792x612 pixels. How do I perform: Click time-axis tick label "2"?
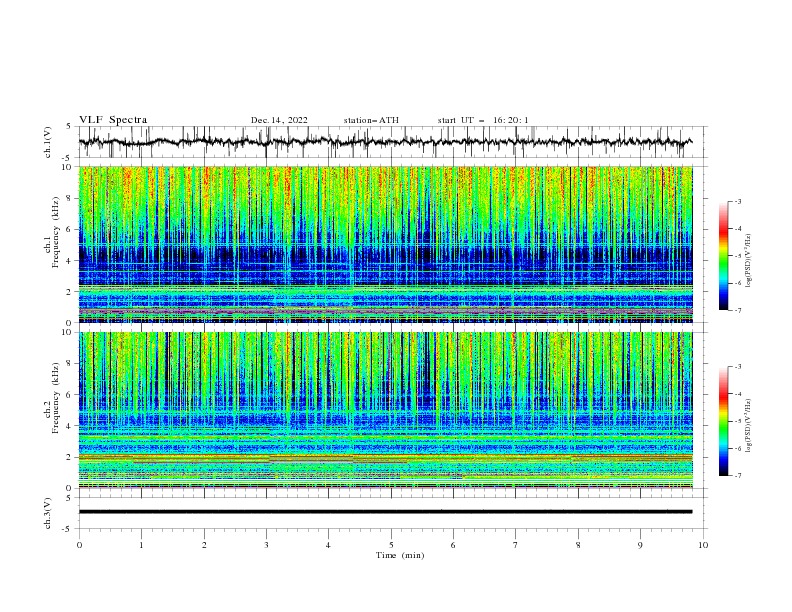click(204, 545)
